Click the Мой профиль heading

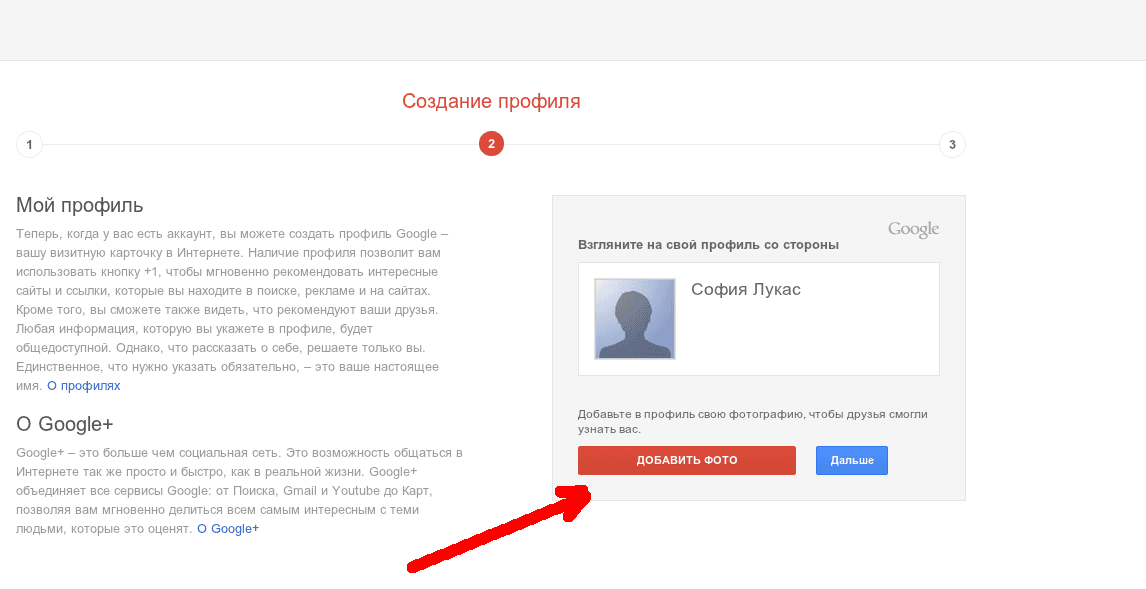click(80, 205)
